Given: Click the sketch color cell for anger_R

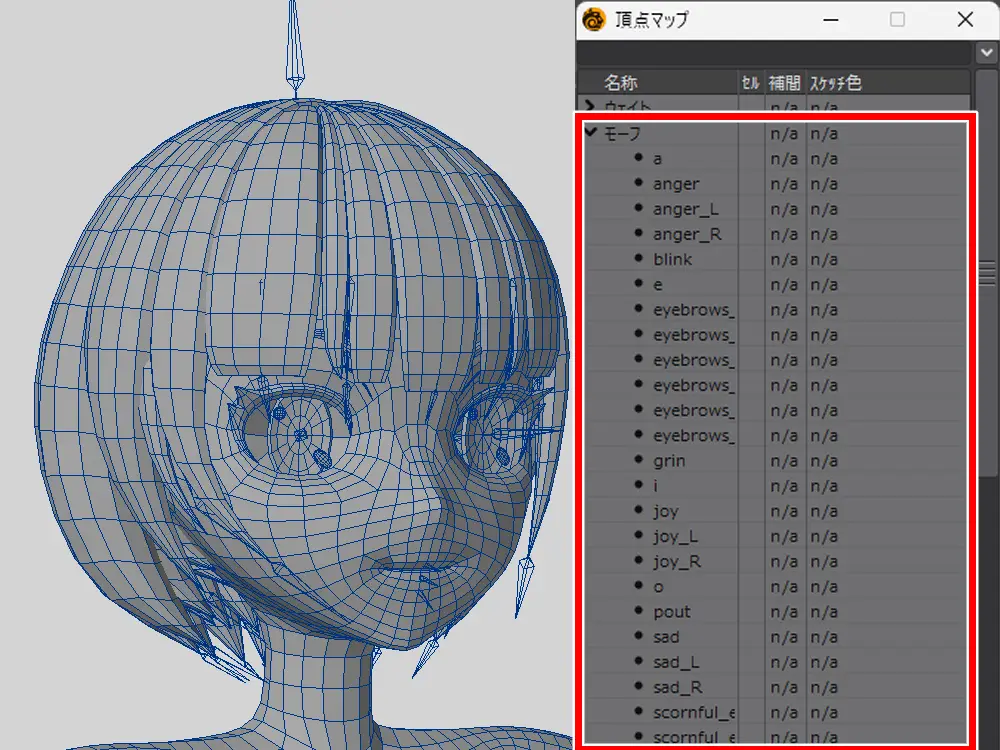Looking at the screenshot, I should click(x=825, y=234).
